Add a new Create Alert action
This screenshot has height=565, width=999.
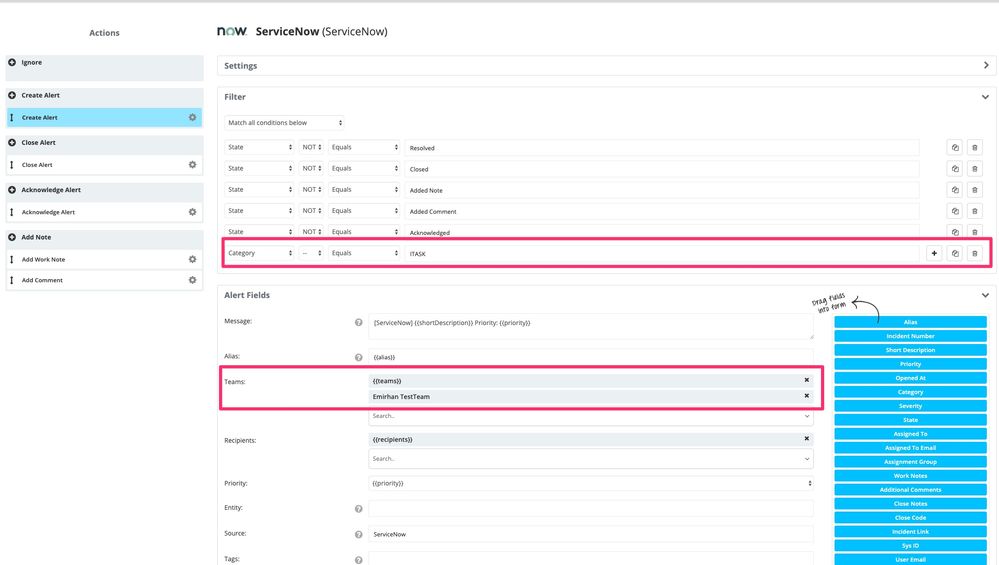(x=11, y=95)
